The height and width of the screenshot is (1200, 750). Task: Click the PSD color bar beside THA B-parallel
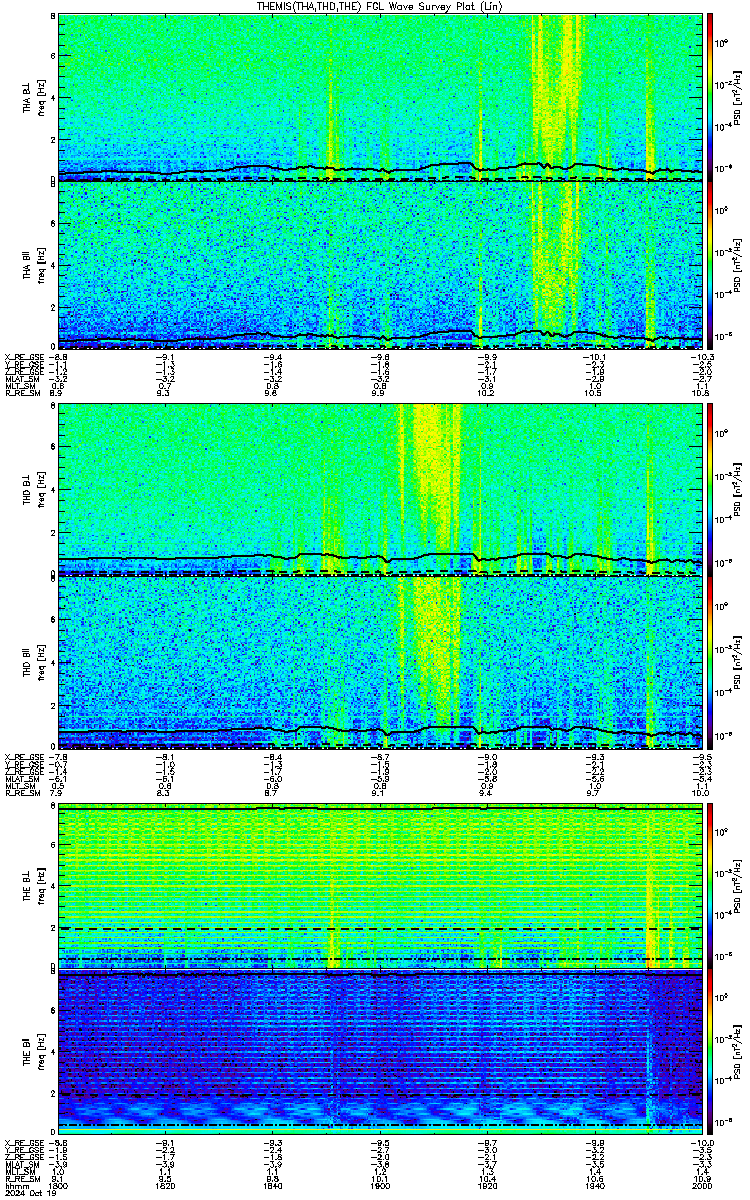click(x=710, y=264)
